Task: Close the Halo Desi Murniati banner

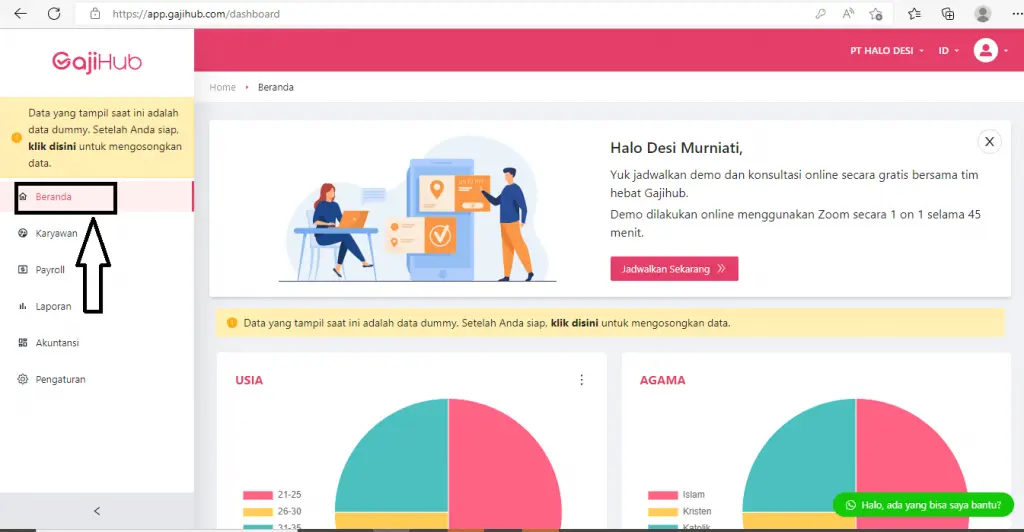Action: pos(989,142)
